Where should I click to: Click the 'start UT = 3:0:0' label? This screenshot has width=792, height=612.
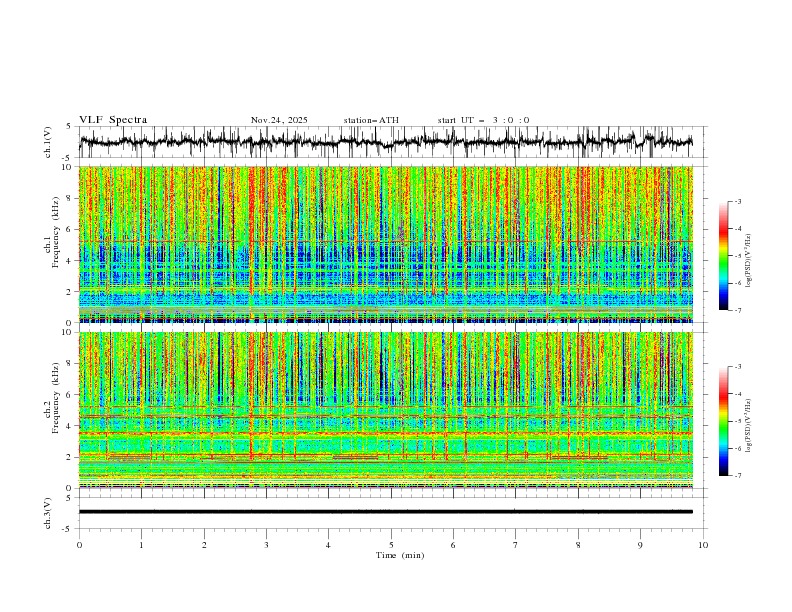click(483, 120)
